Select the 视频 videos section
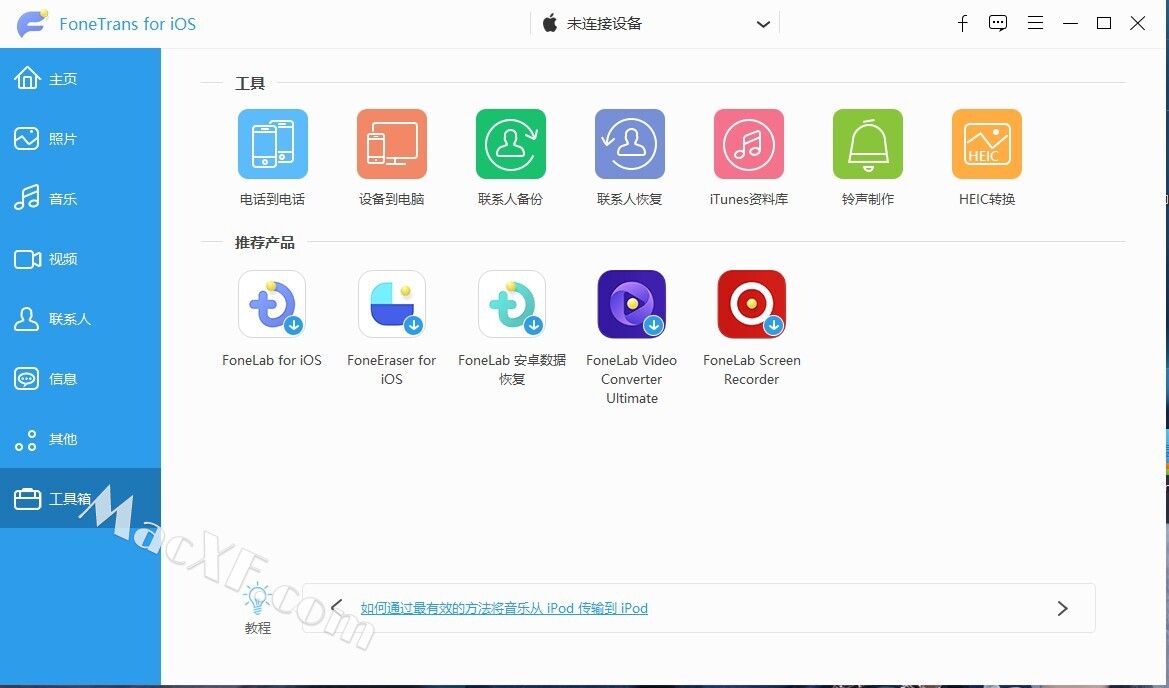Image resolution: width=1169 pixels, height=688 pixels. tap(81, 259)
